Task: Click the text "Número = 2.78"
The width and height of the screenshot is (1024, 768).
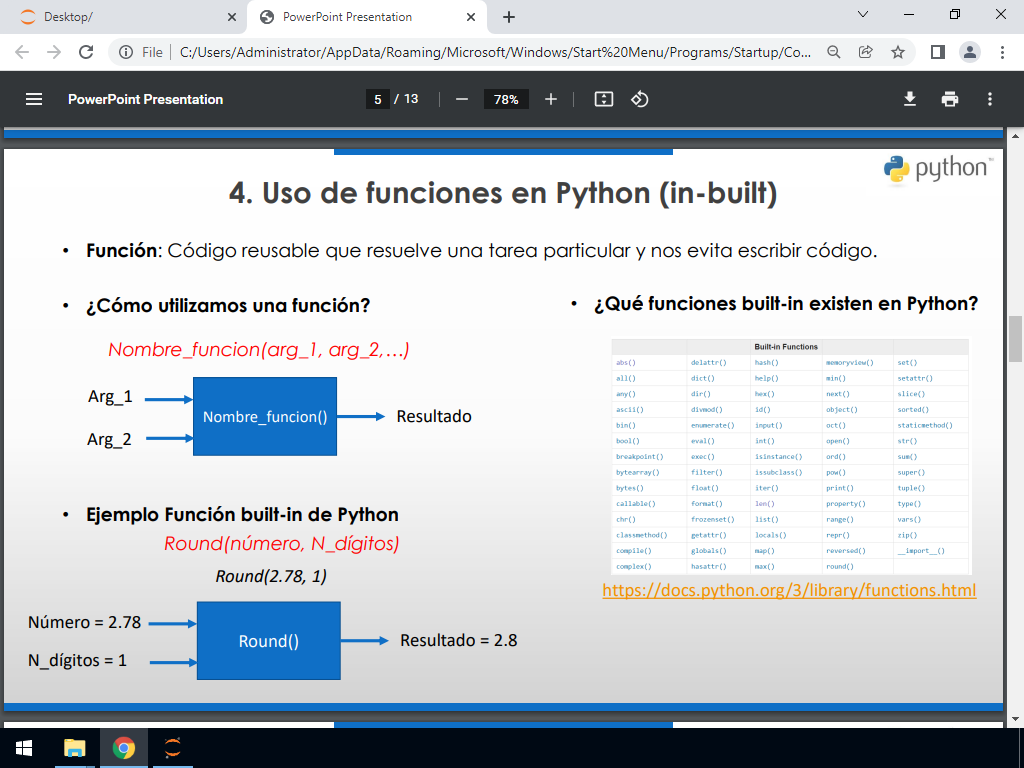Action: click(x=84, y=622)
